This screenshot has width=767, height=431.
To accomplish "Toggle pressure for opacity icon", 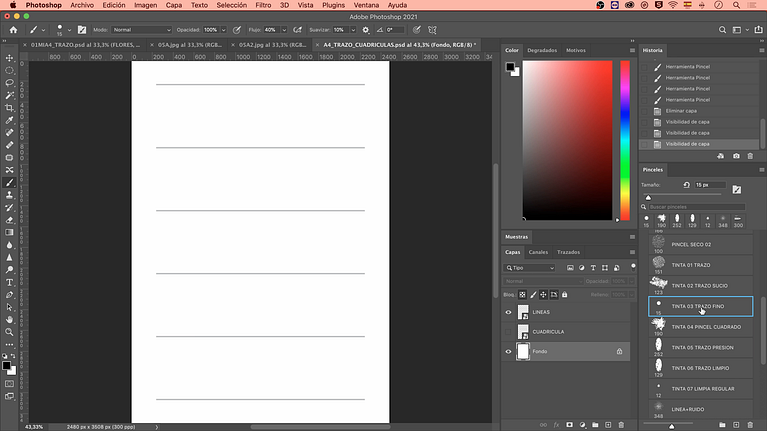I will (x=237, y=30).
